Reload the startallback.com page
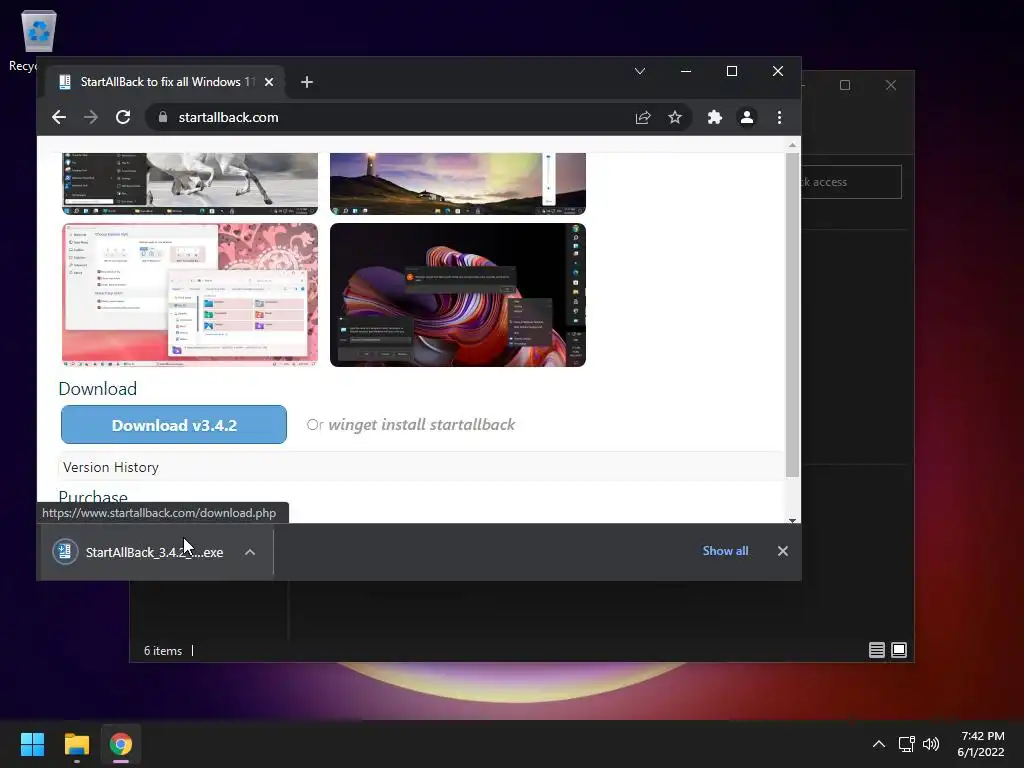The image size is (1024, 768). click(123, 118)
